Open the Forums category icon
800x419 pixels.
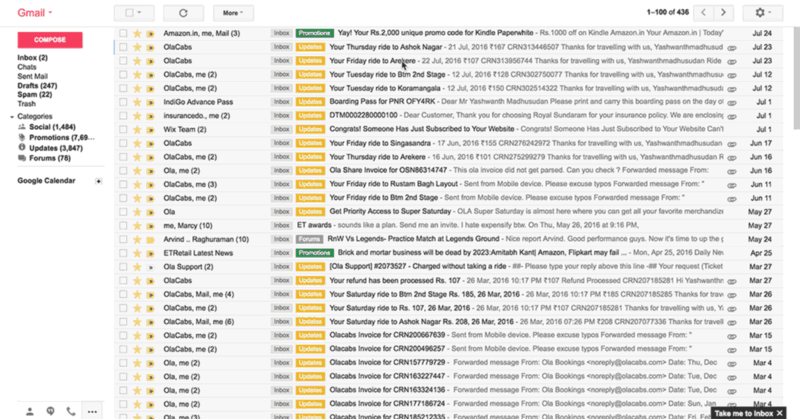tap(21, 158)
